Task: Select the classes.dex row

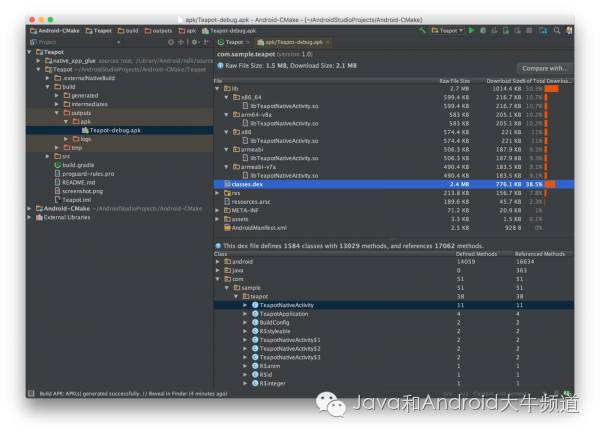Action: click(x=394, y=184)
